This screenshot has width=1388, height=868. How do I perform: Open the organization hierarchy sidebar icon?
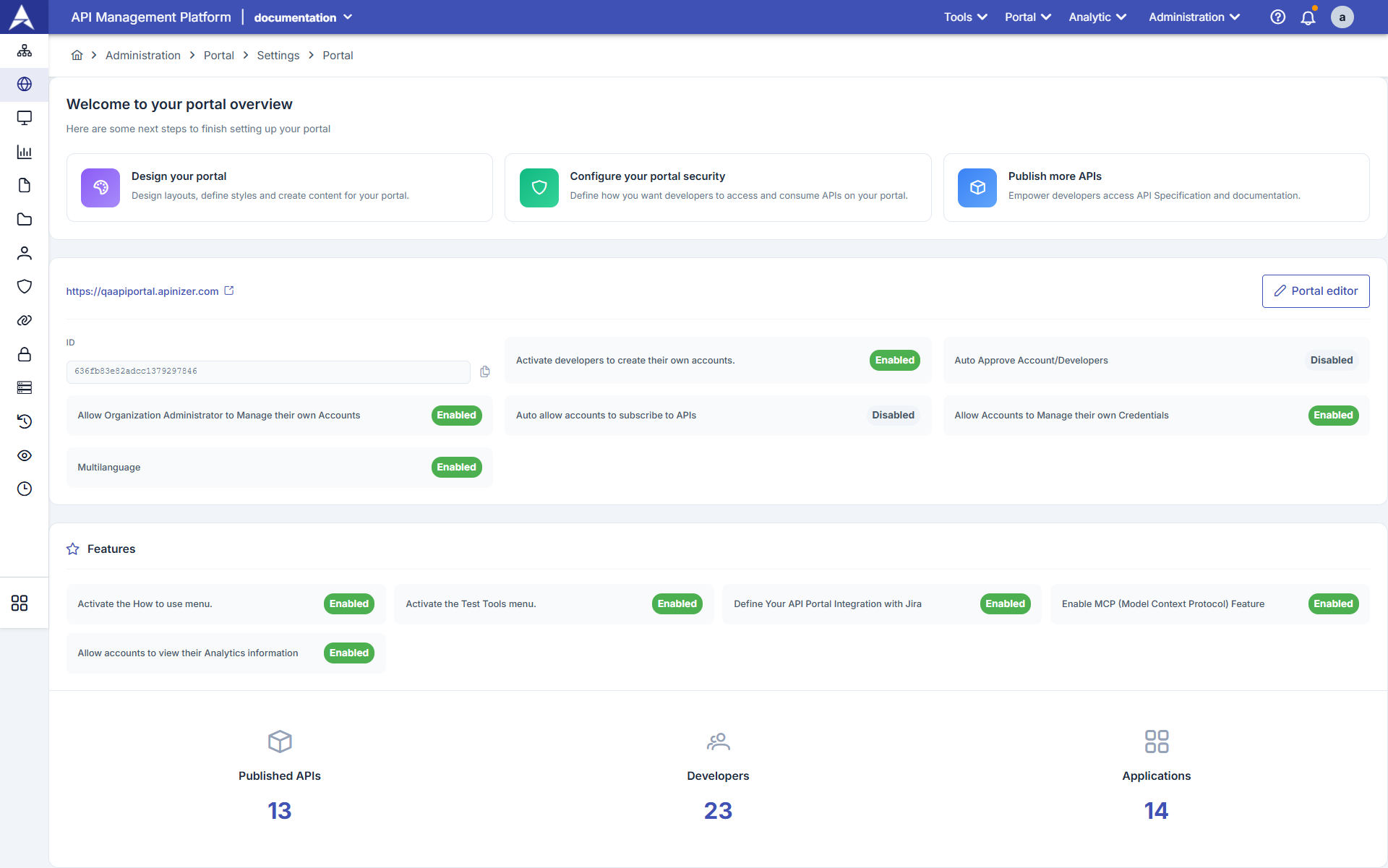[24, 50]
